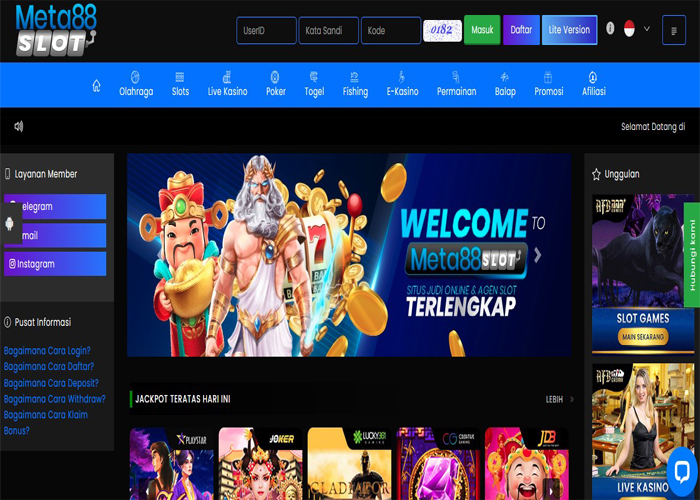Viewport: 700px width, 500px height.
Task: View the Promosi promotions page
Action: coord(549,84)
